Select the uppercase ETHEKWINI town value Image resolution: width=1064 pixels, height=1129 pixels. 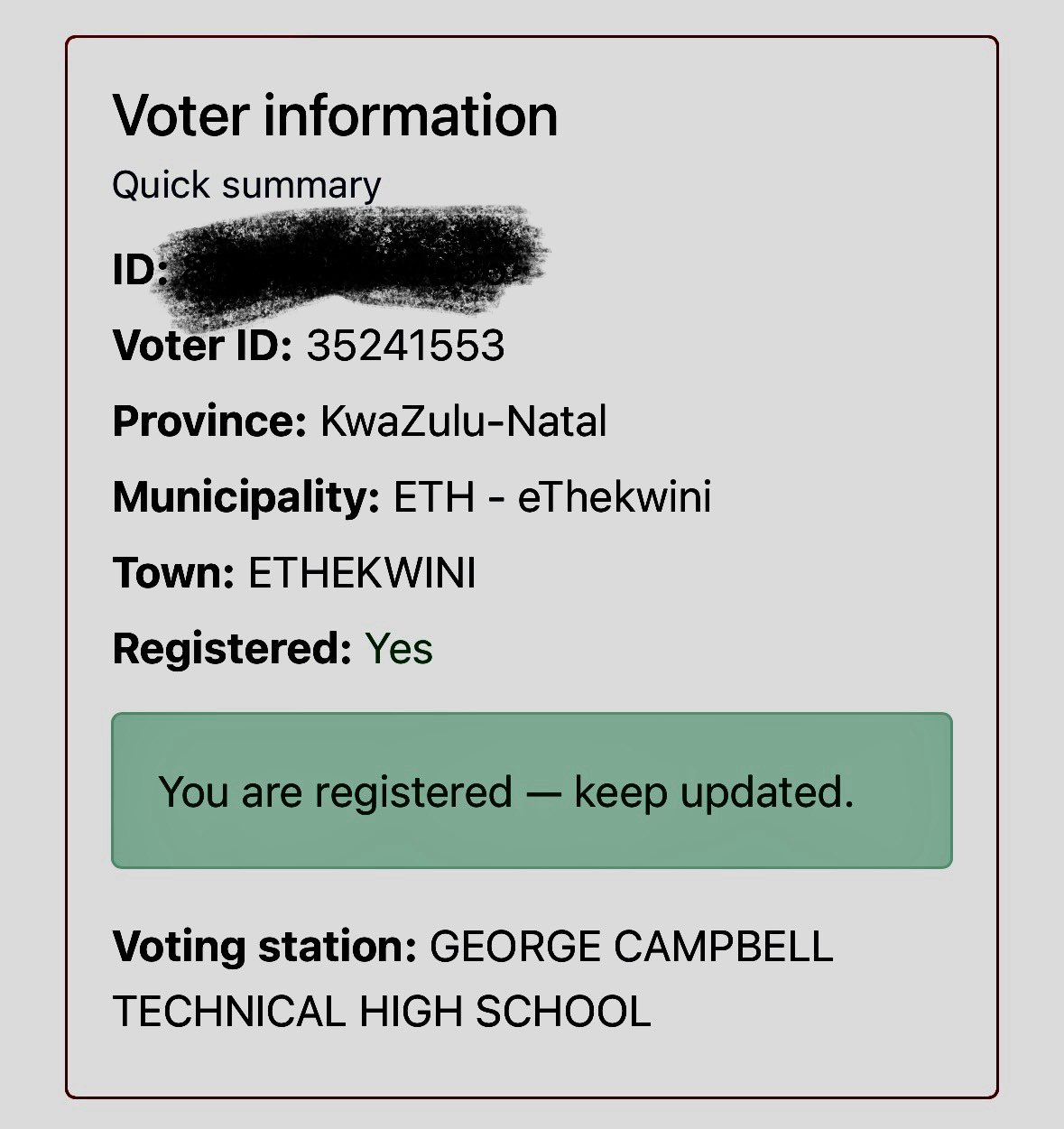pyautogui.click(x=362, y=573)
